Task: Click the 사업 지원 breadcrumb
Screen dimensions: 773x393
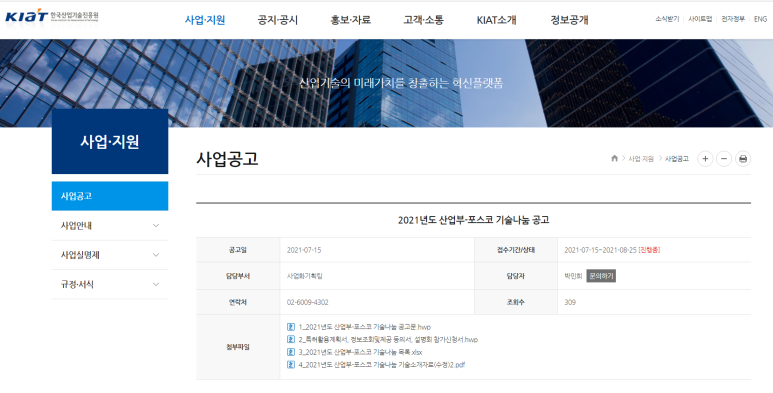Action: [641, 159]
